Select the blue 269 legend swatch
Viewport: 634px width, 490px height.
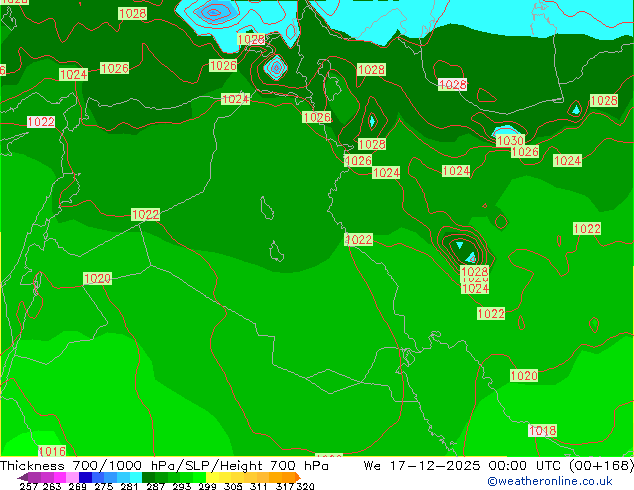pos(86,478)
